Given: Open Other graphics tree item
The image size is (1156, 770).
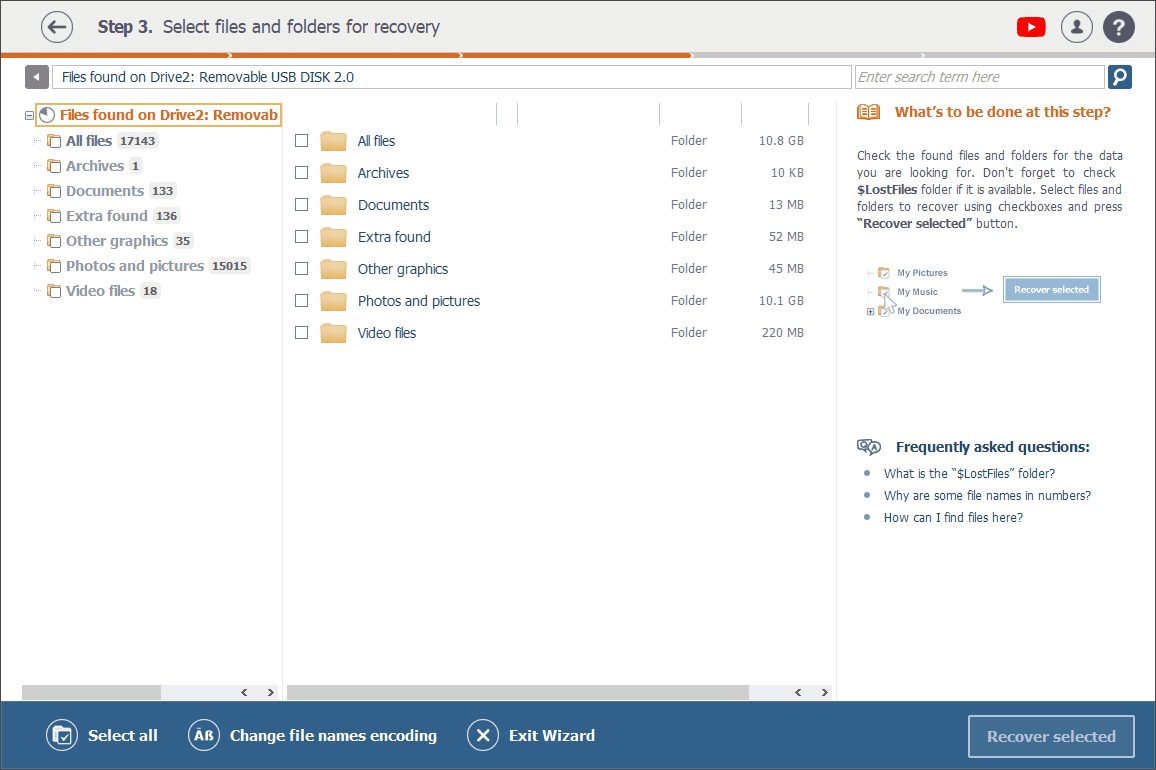Looking at the screenshot, I should tap(116, 241).
